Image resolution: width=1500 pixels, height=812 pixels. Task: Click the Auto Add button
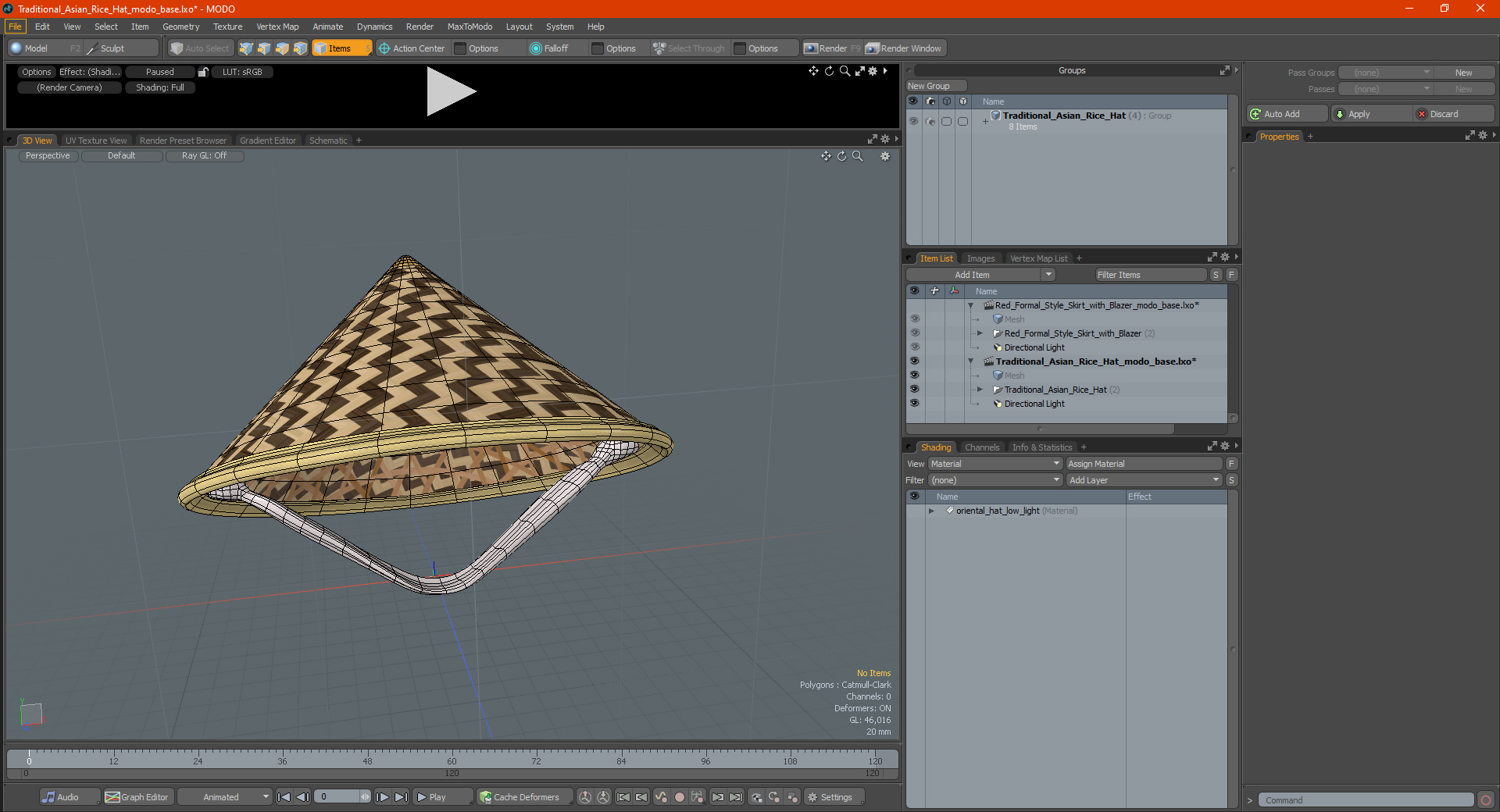coord(1287,114)
